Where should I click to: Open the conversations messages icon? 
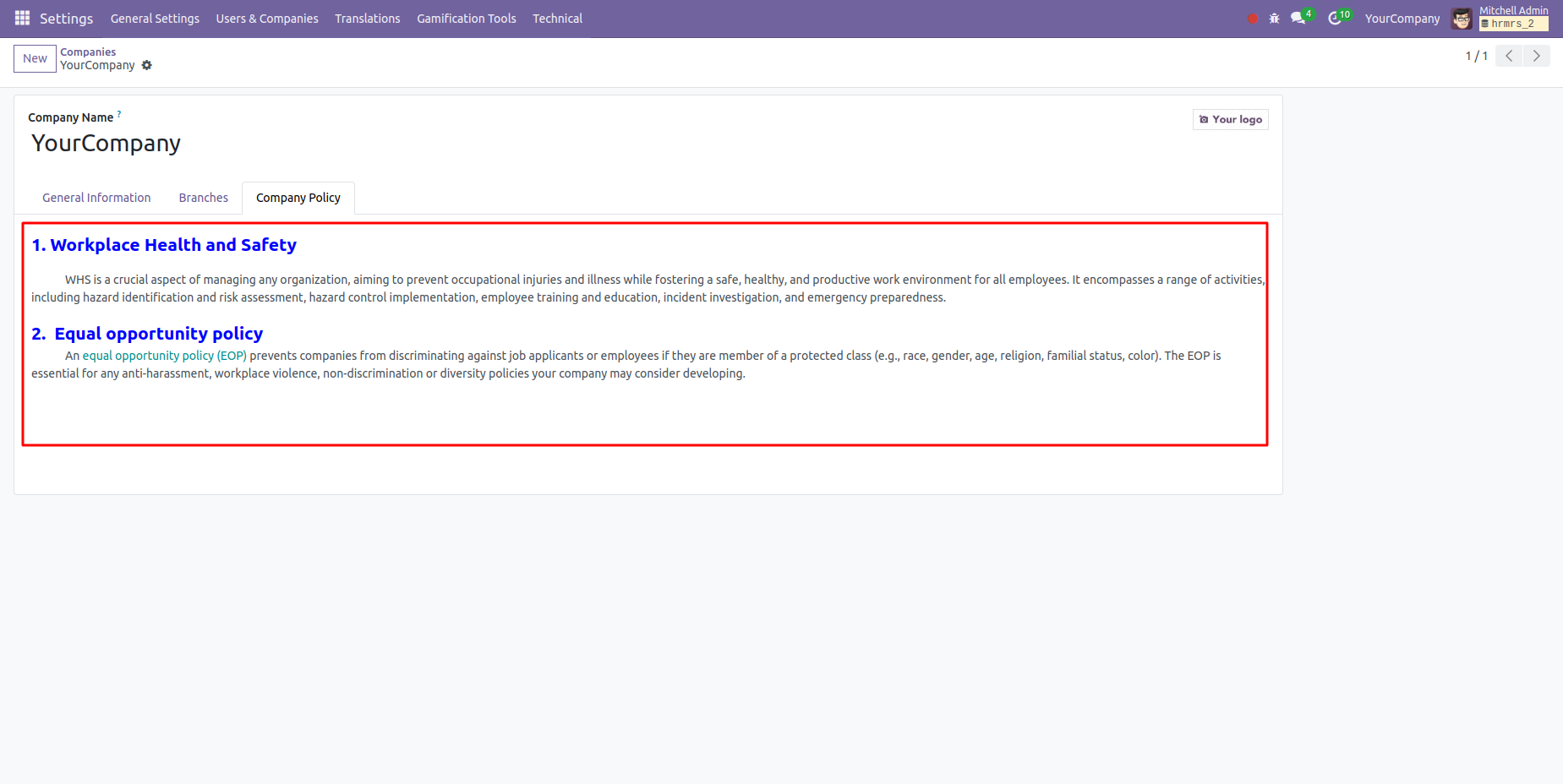click(x=1298, y=18)
